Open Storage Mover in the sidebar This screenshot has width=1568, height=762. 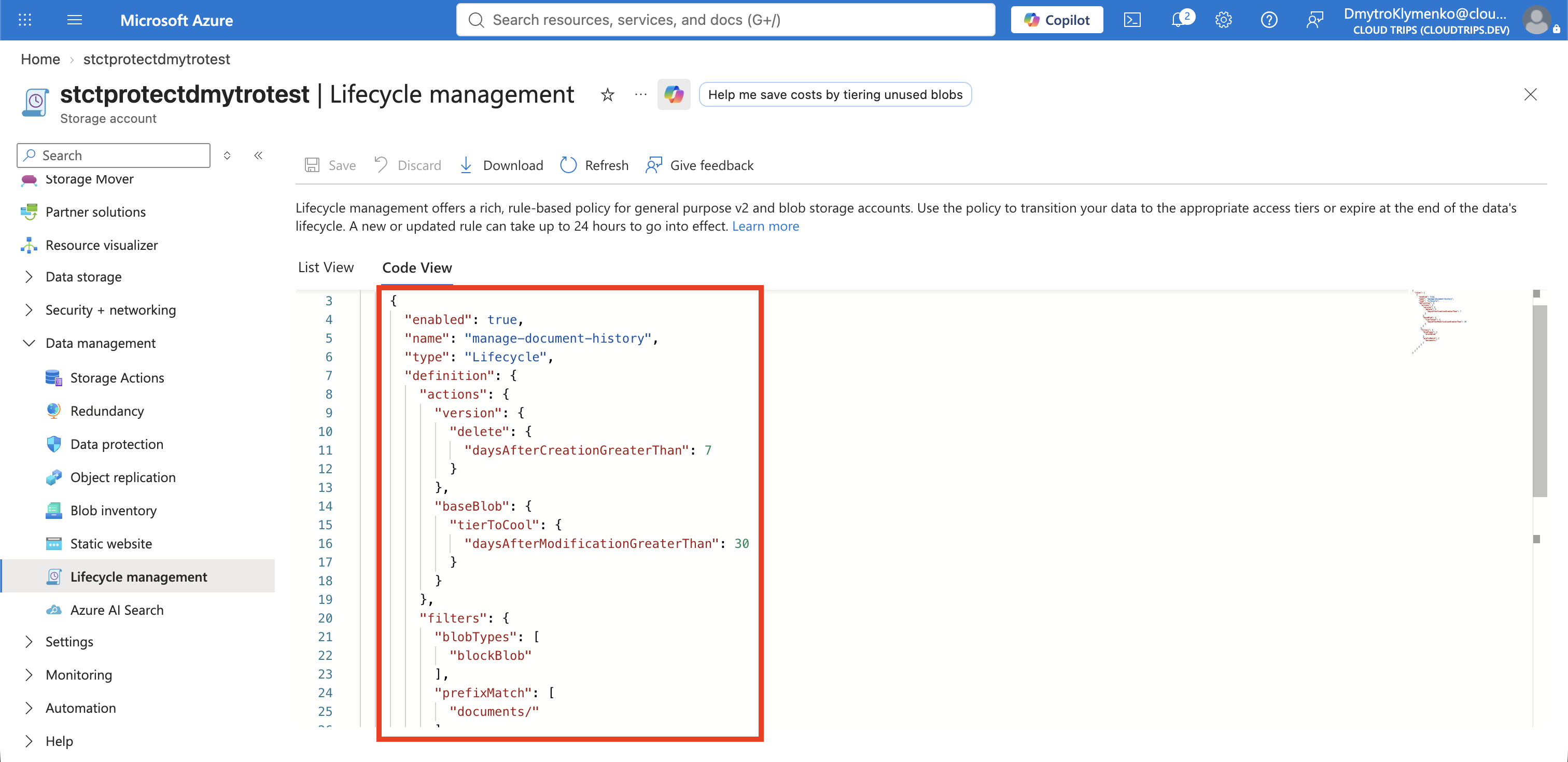click(x=90, y=179)
